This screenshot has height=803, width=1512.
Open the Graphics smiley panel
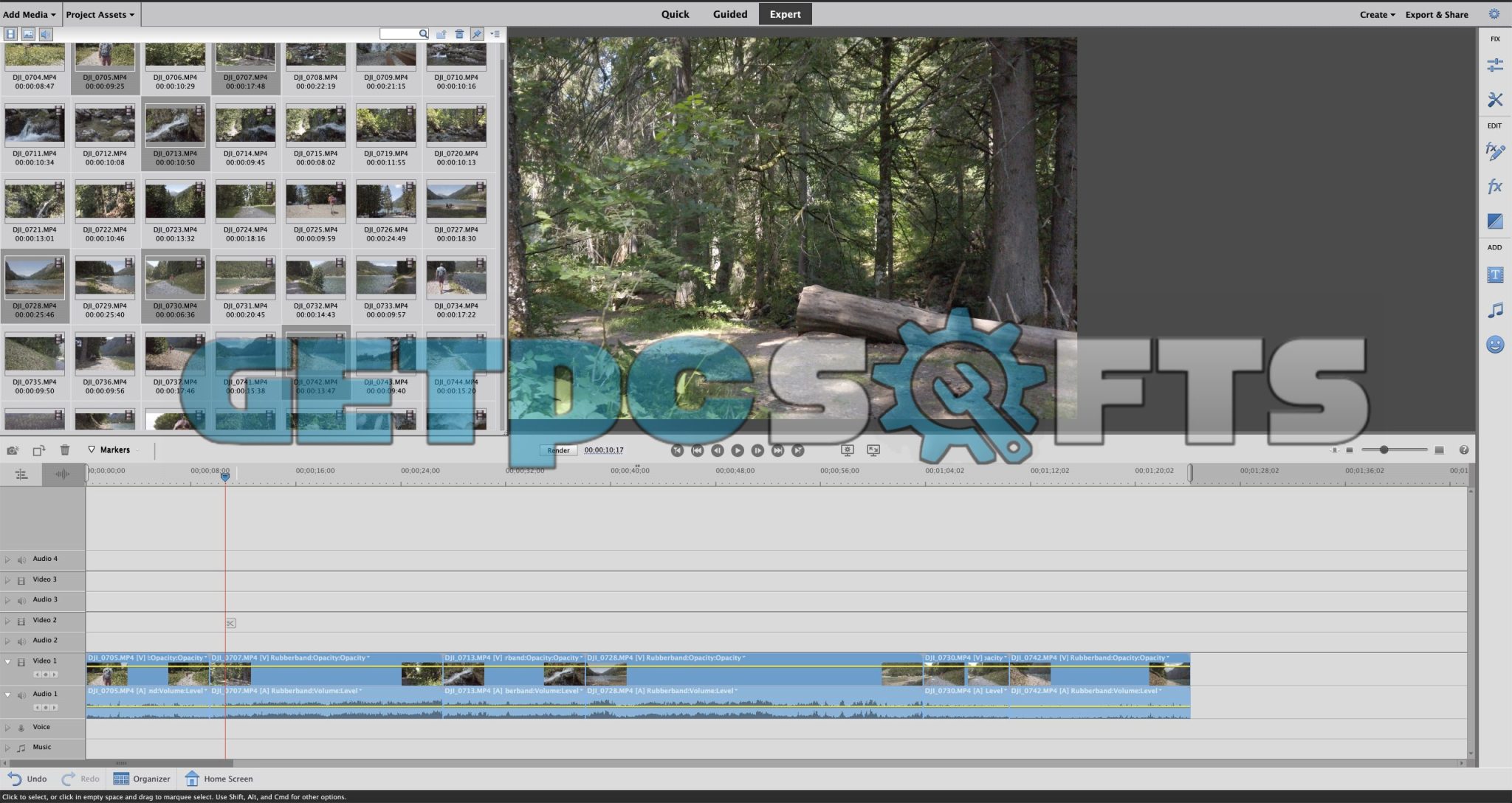coord(1494,345)
